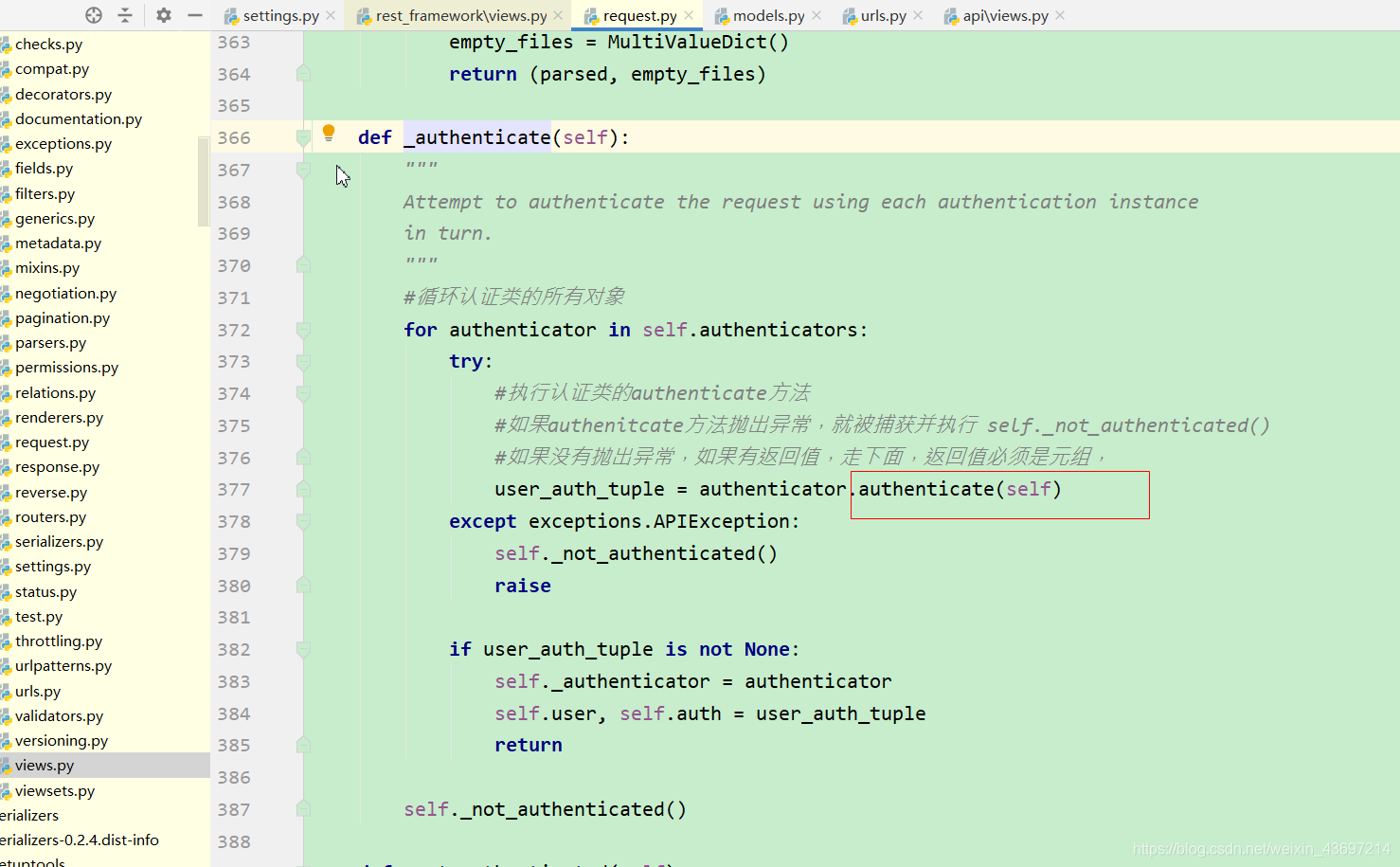Select test.py file

(39, 616)
